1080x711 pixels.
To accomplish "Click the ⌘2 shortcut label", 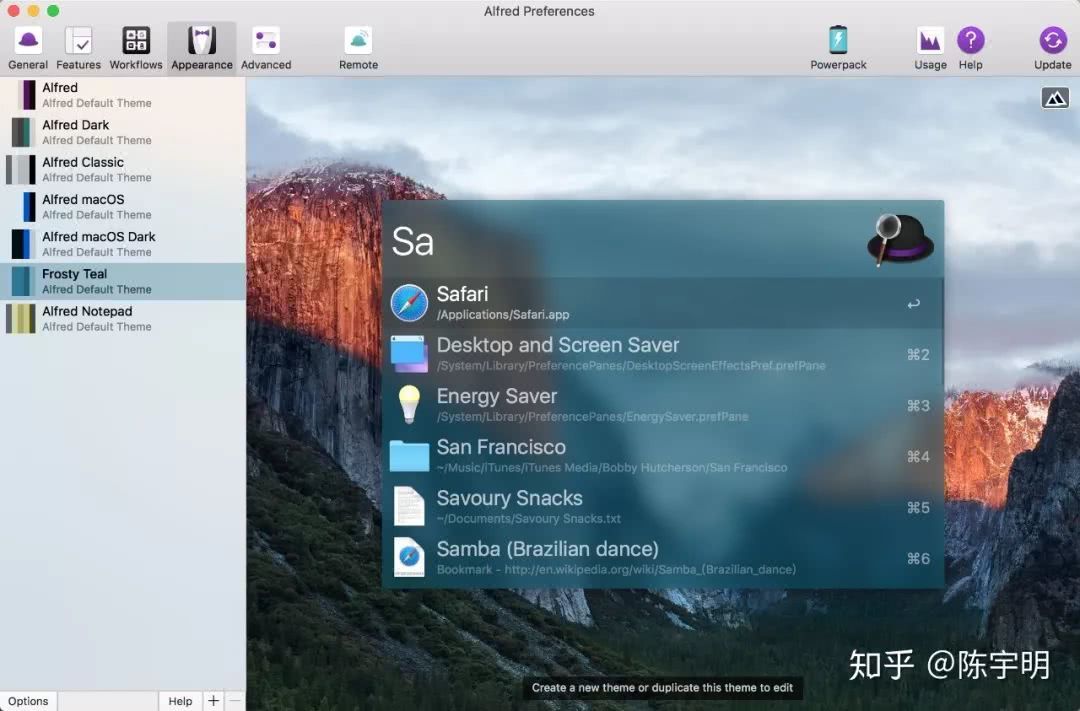I will [918, 355].
